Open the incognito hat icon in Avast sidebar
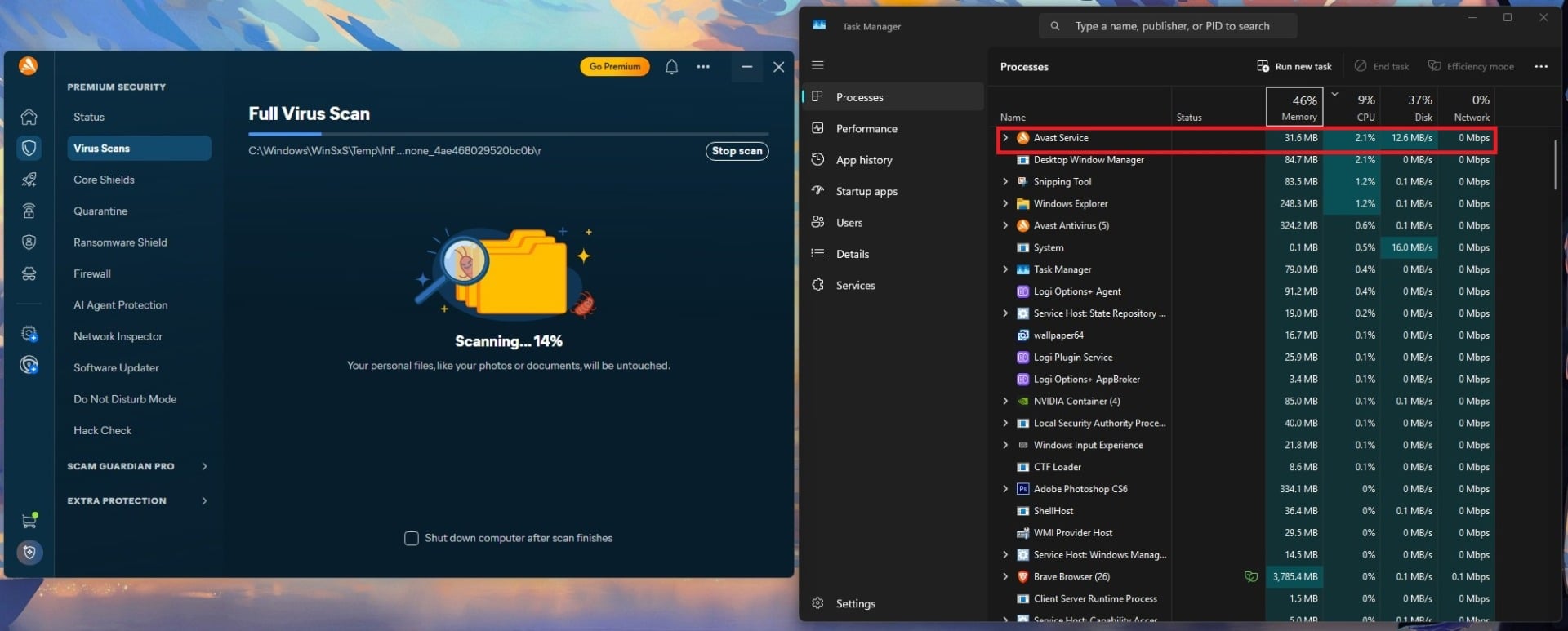 tap(29, 274)
